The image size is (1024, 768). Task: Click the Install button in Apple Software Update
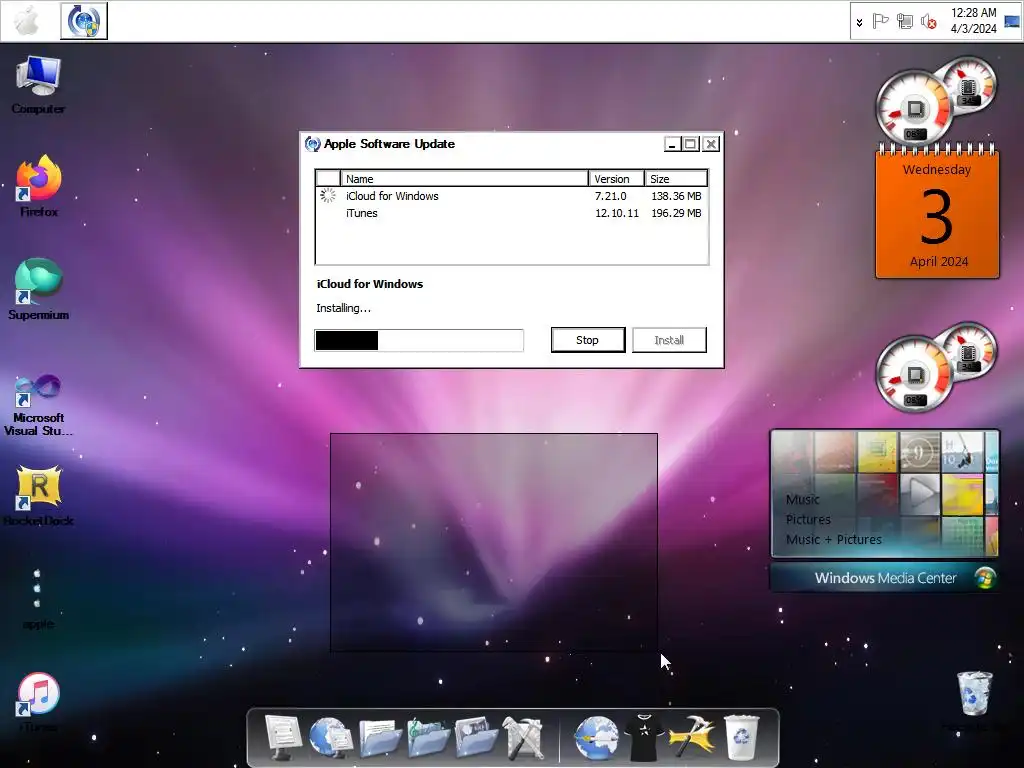tap(669, 340)
